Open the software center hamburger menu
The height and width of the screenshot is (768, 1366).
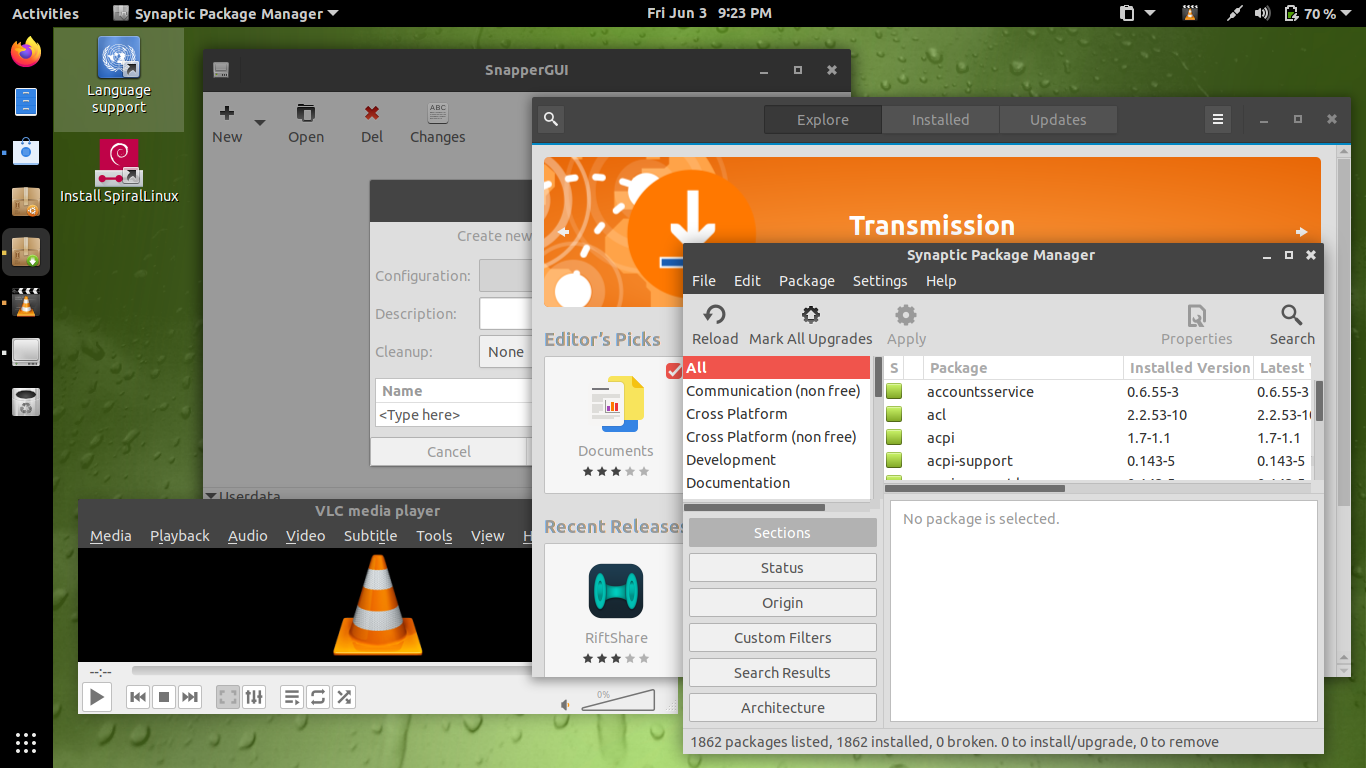click(x=1217, y=119)
